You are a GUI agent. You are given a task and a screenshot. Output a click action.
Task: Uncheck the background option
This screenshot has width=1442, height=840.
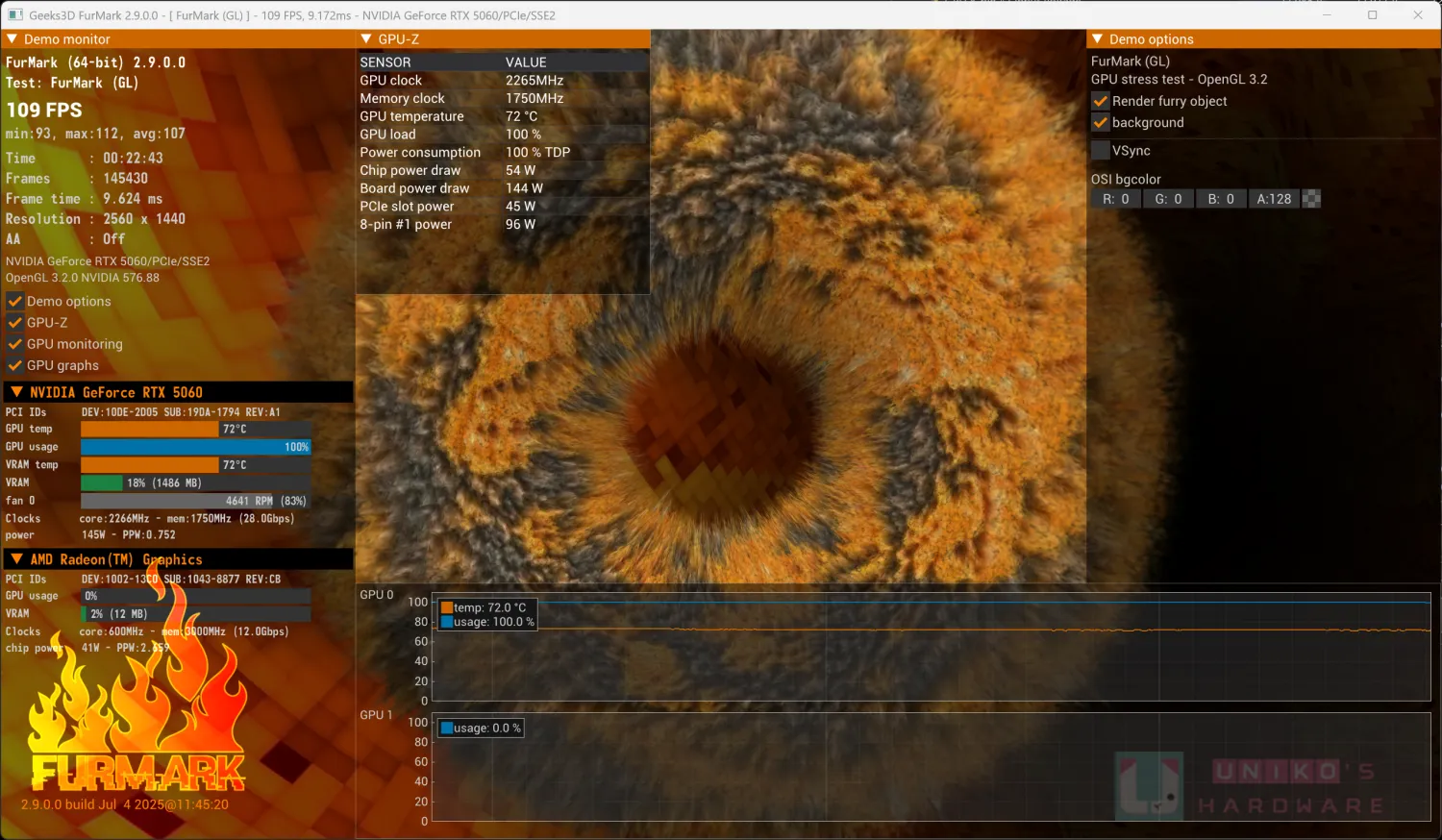[x=1101, y=123]
